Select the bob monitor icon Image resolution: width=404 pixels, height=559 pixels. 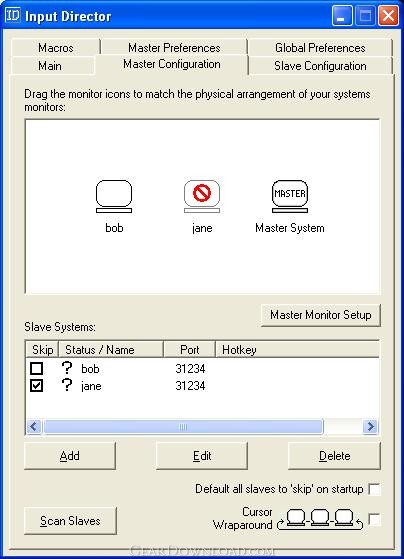pyautogui.click(x=114, y=196)
